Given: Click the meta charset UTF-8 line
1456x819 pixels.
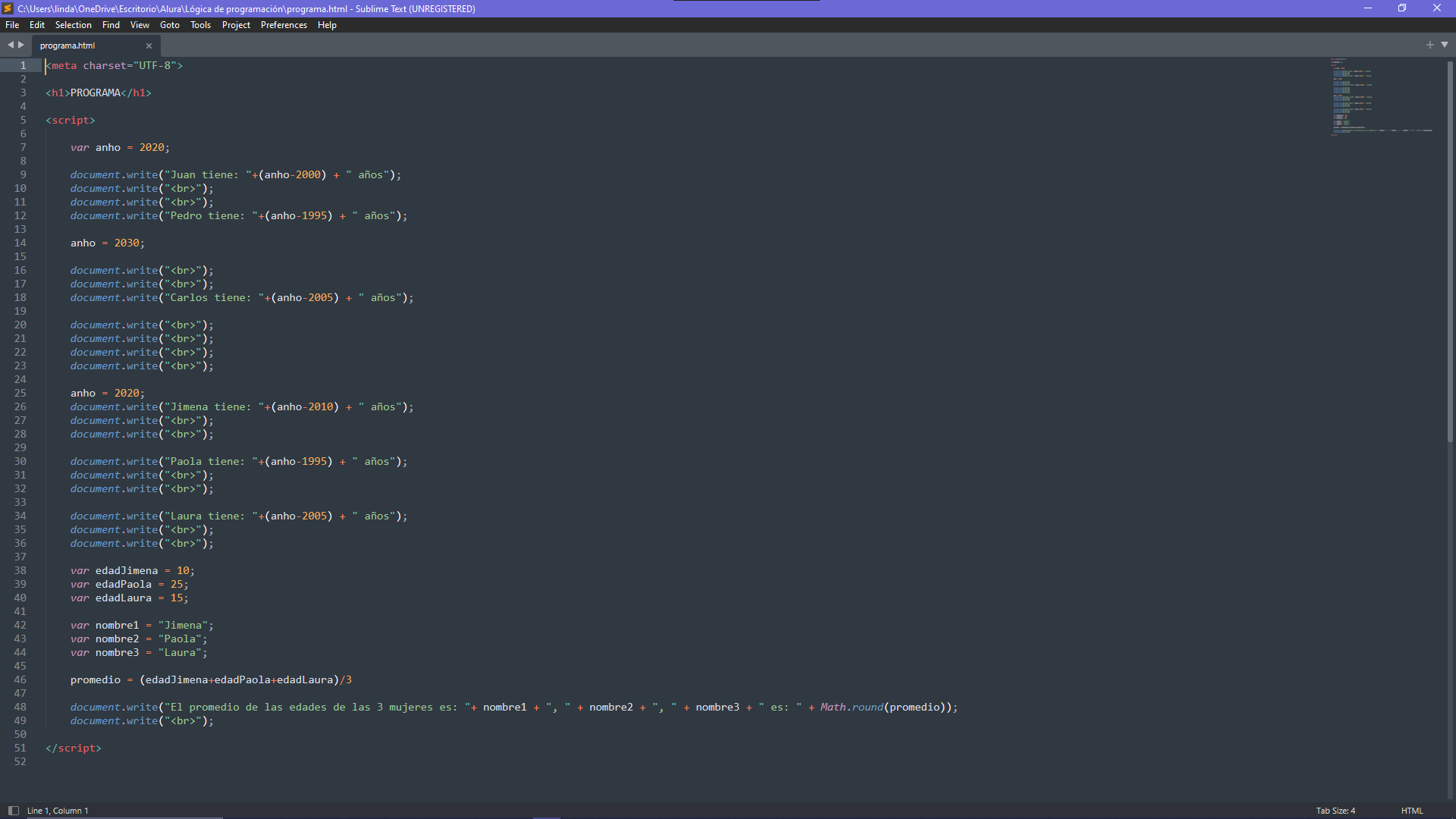Looking at the screenshot, I should coord(114,65).
